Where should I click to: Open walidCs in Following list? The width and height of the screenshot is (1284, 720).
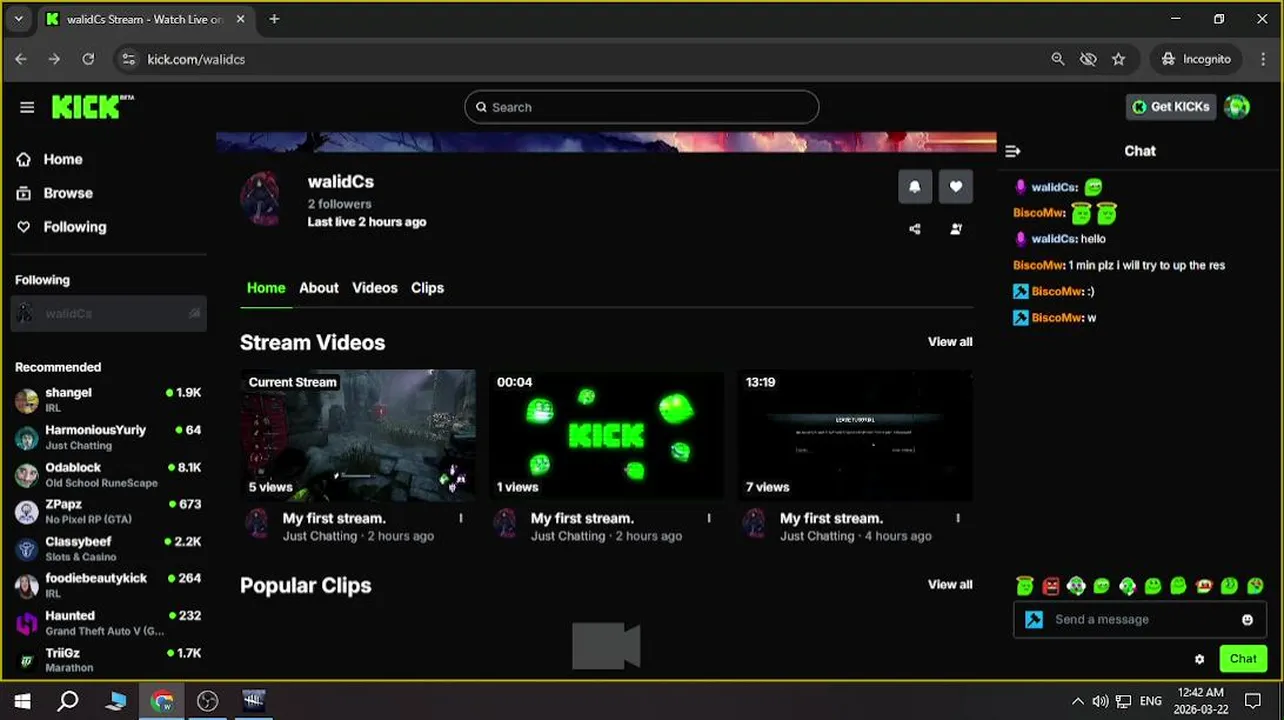(109, 313)
